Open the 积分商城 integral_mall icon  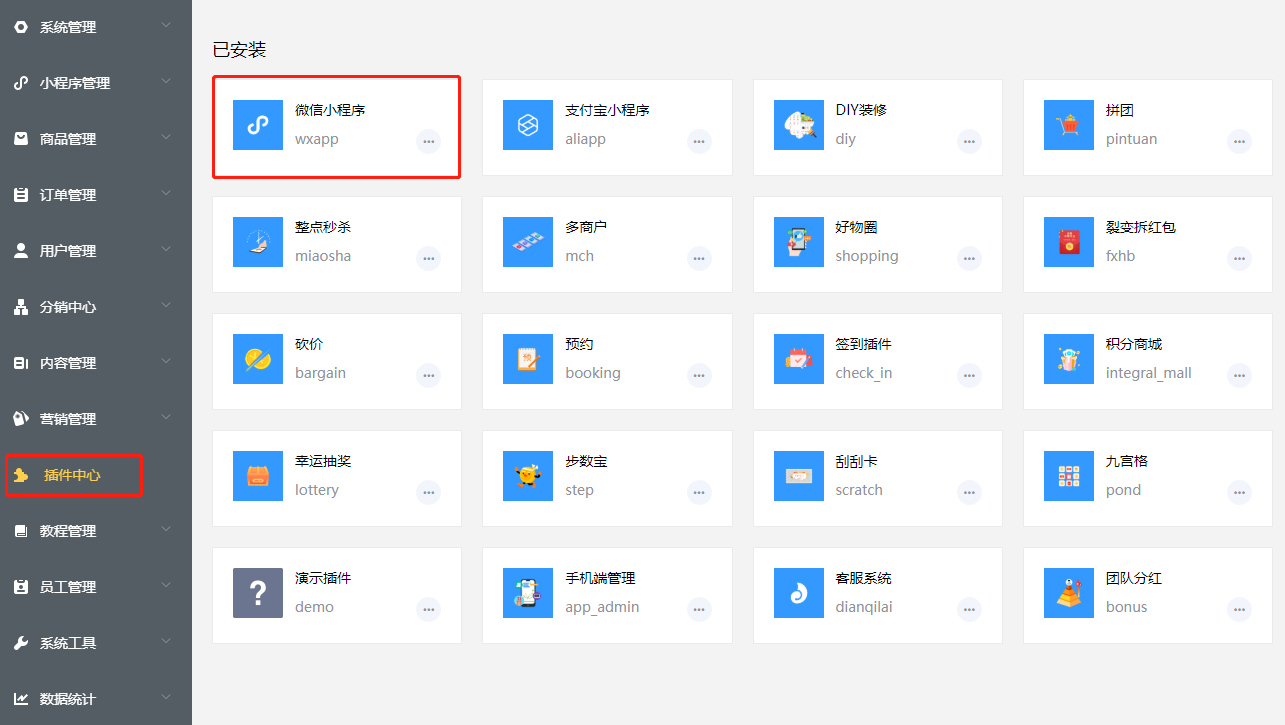pos(1069,359)
